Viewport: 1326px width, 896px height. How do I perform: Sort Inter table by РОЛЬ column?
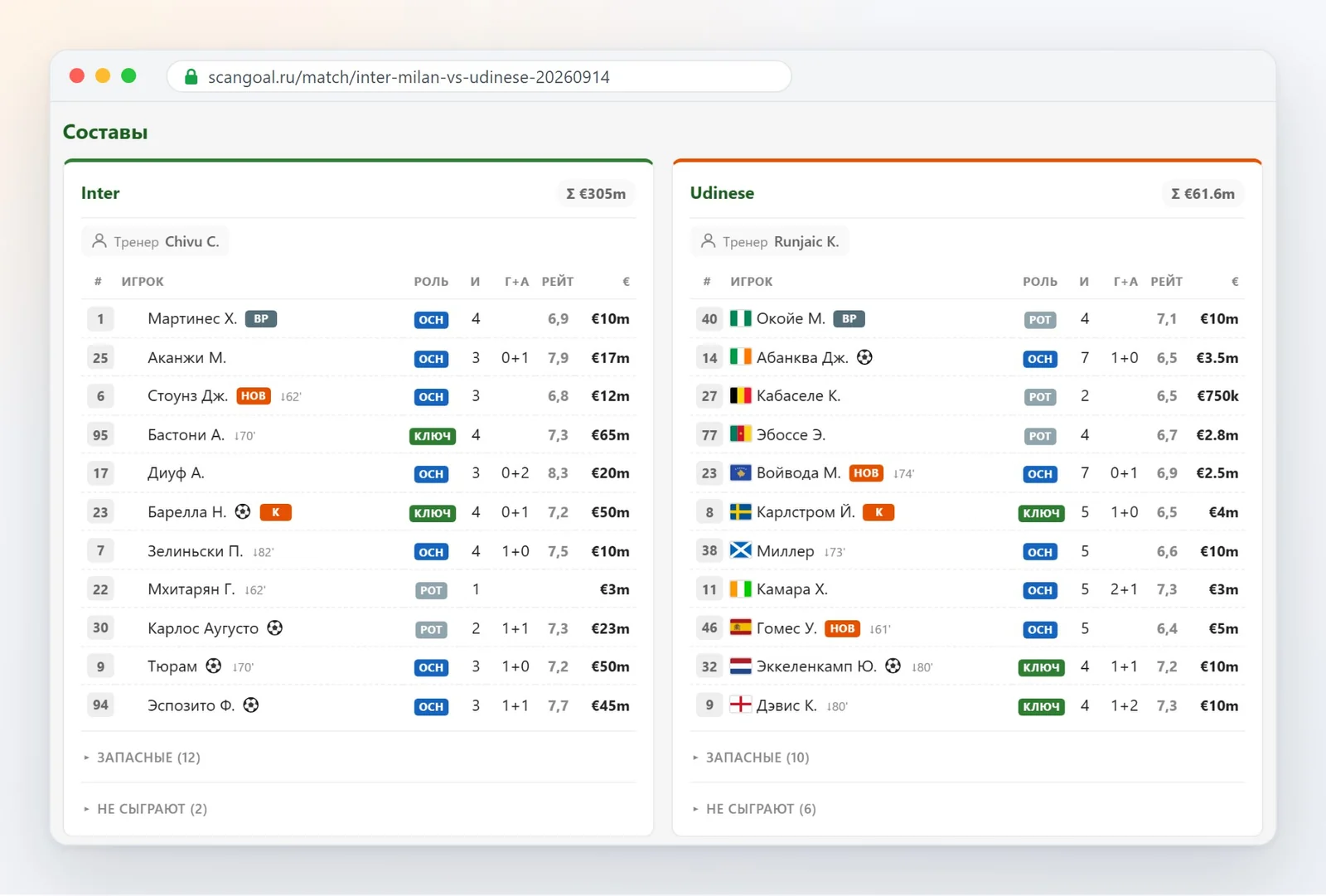point(431,282)
